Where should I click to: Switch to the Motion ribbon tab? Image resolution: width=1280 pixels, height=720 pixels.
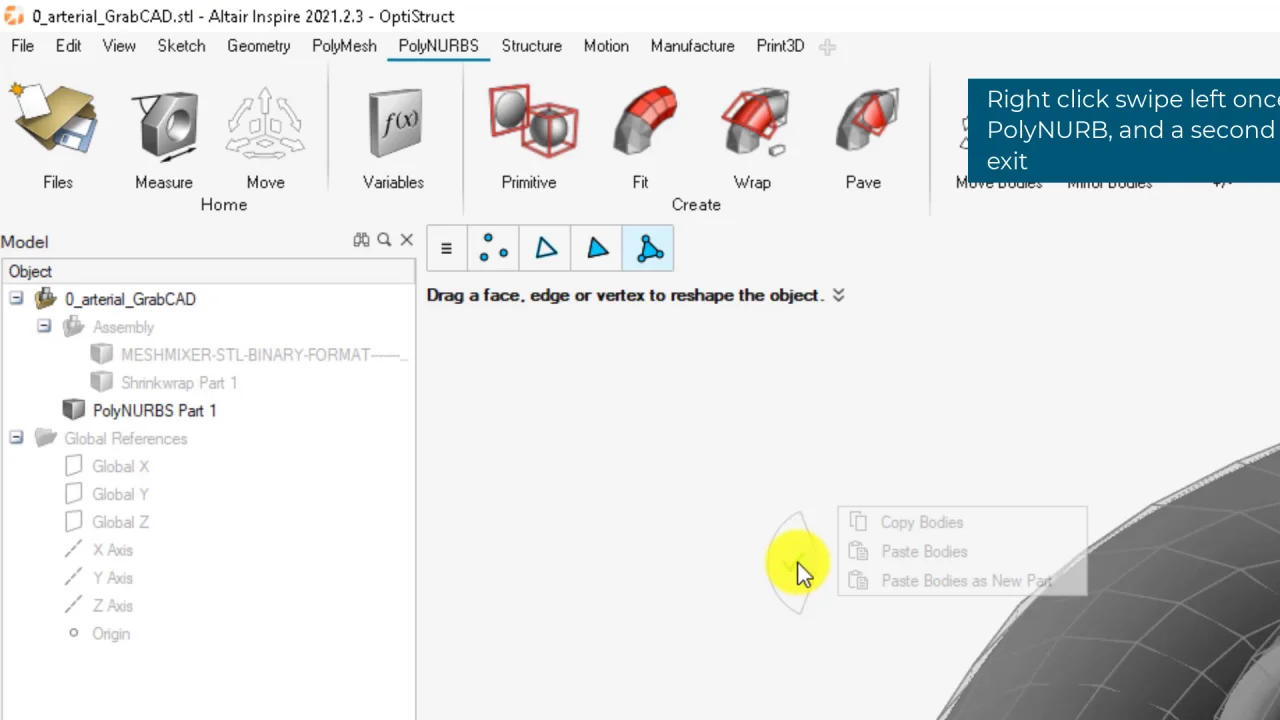tap(606, 46)
